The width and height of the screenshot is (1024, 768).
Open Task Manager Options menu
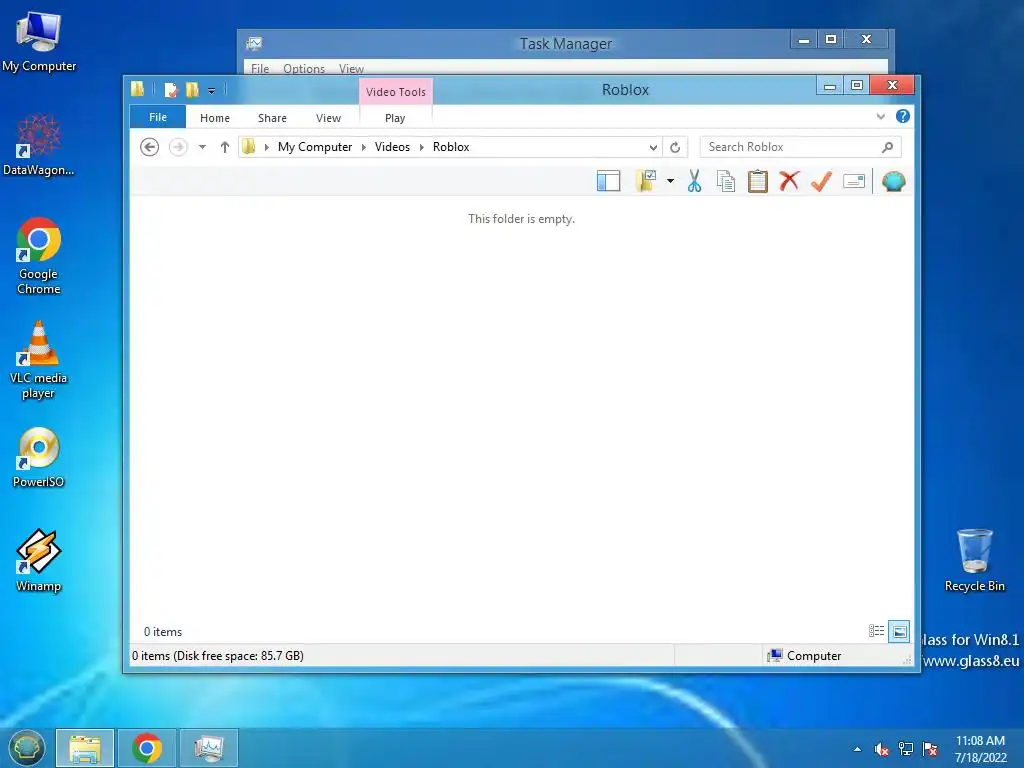click(304, 69)
